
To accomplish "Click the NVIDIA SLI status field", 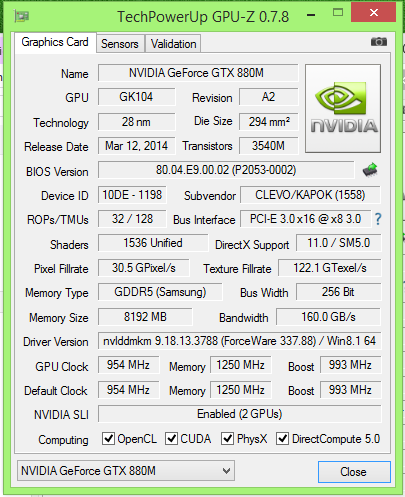I will (240, 414).
